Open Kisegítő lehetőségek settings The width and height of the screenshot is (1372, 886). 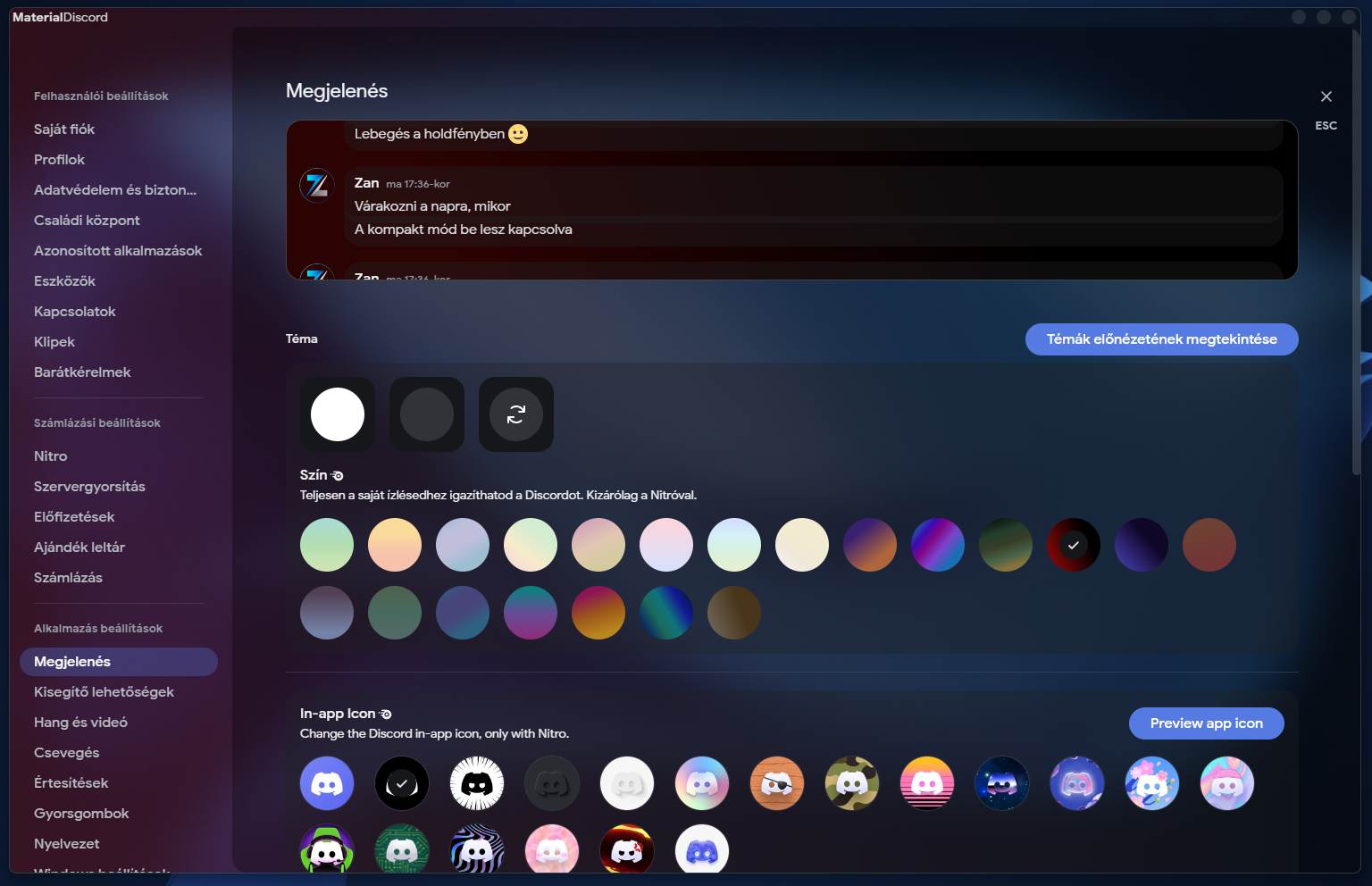tap(119, 692)
